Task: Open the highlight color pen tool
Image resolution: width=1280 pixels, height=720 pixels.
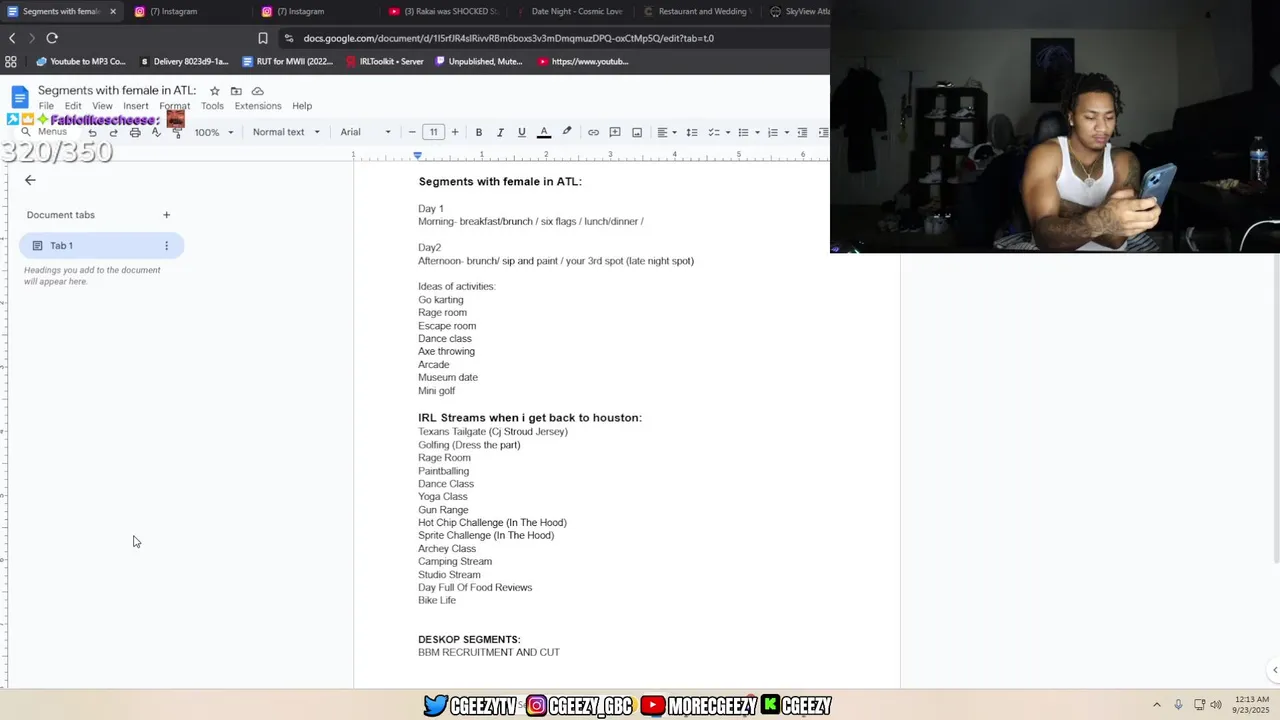Action: [567, 132]
